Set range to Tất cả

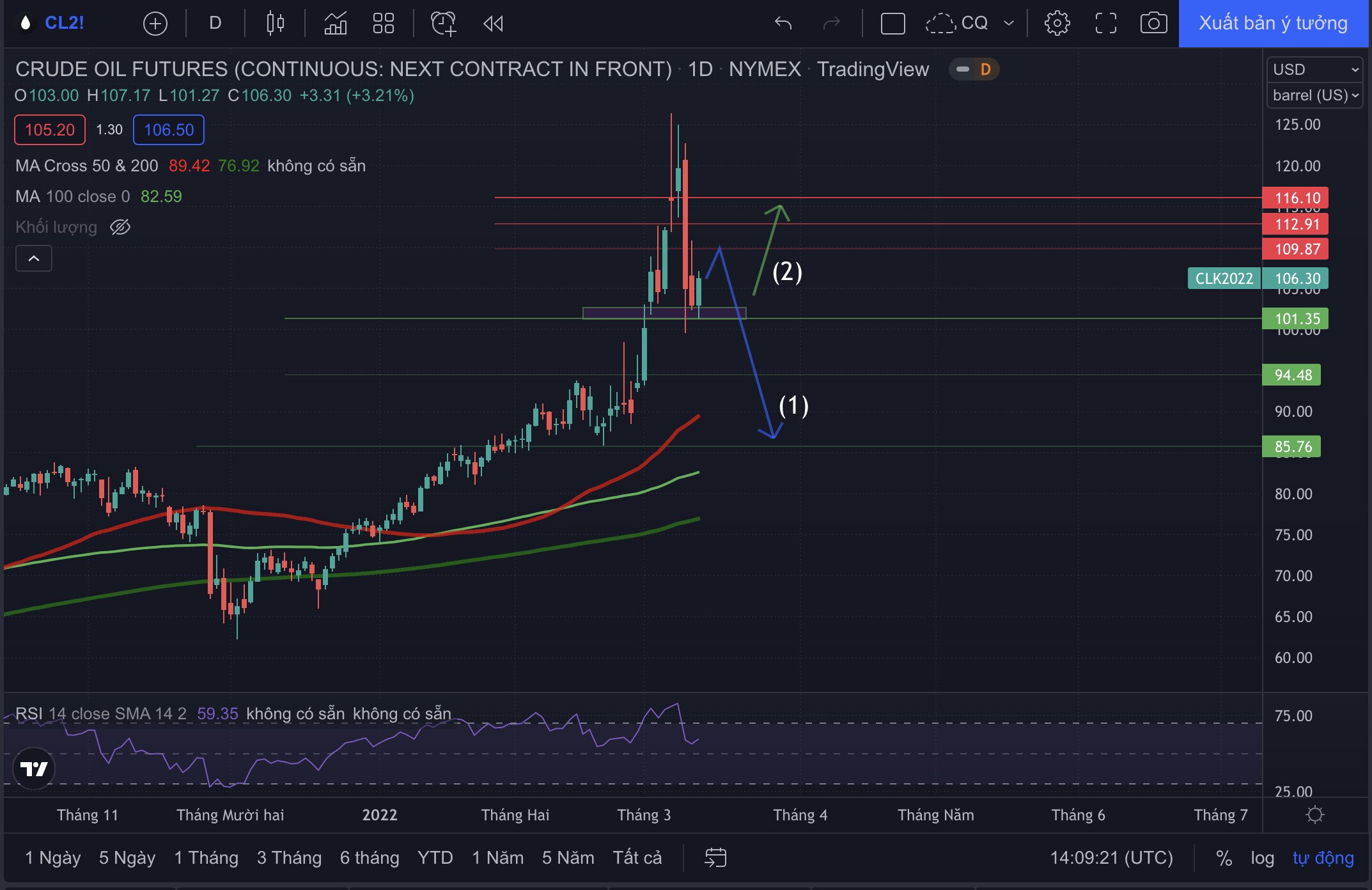pyautogui.click(x=637, y=857)
